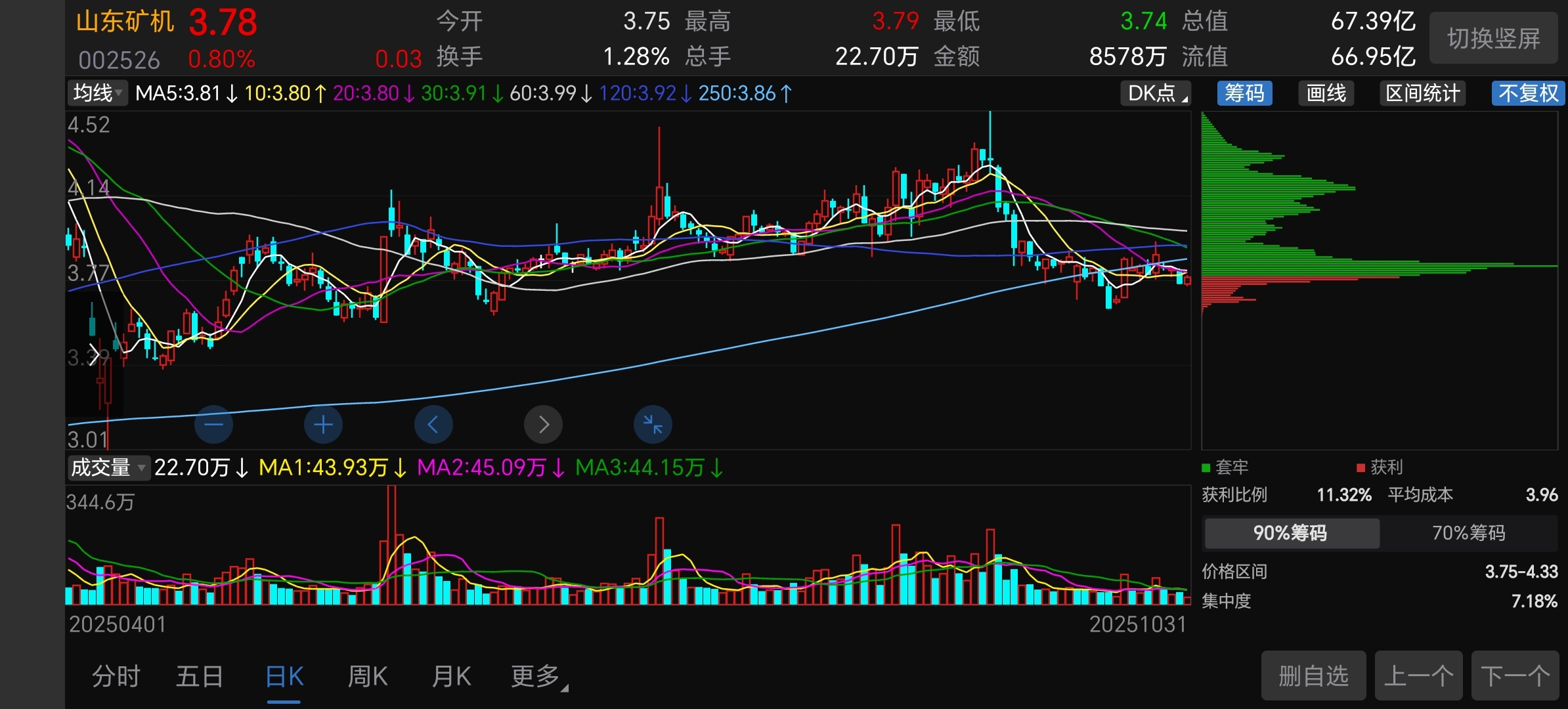
Task: Click the 删自选 button
Action: pos(1313,676)
